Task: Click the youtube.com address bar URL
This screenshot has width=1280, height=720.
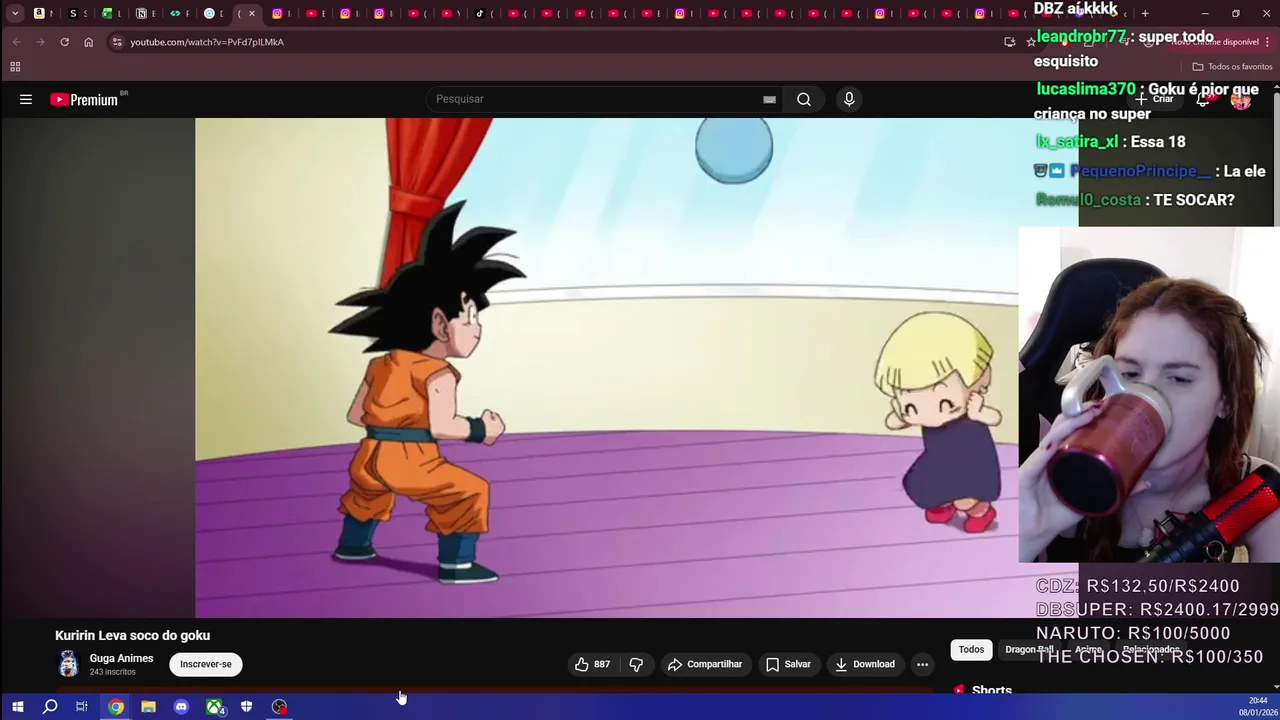Action: [207, 42]
